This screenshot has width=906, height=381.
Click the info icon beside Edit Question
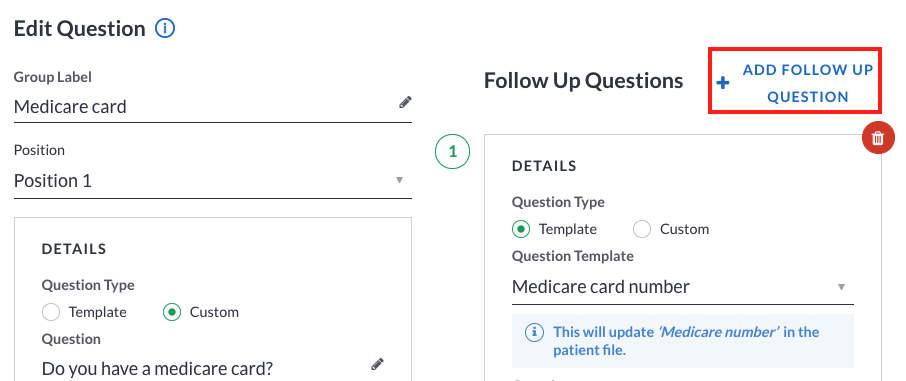click(x=165, y=28)
